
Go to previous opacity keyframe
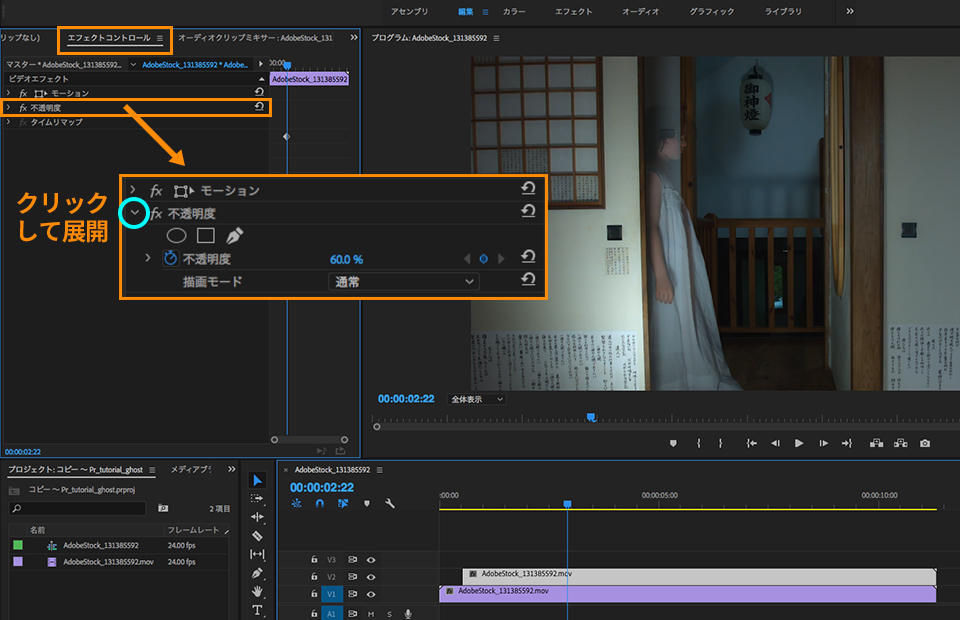[x=467, y=259]
